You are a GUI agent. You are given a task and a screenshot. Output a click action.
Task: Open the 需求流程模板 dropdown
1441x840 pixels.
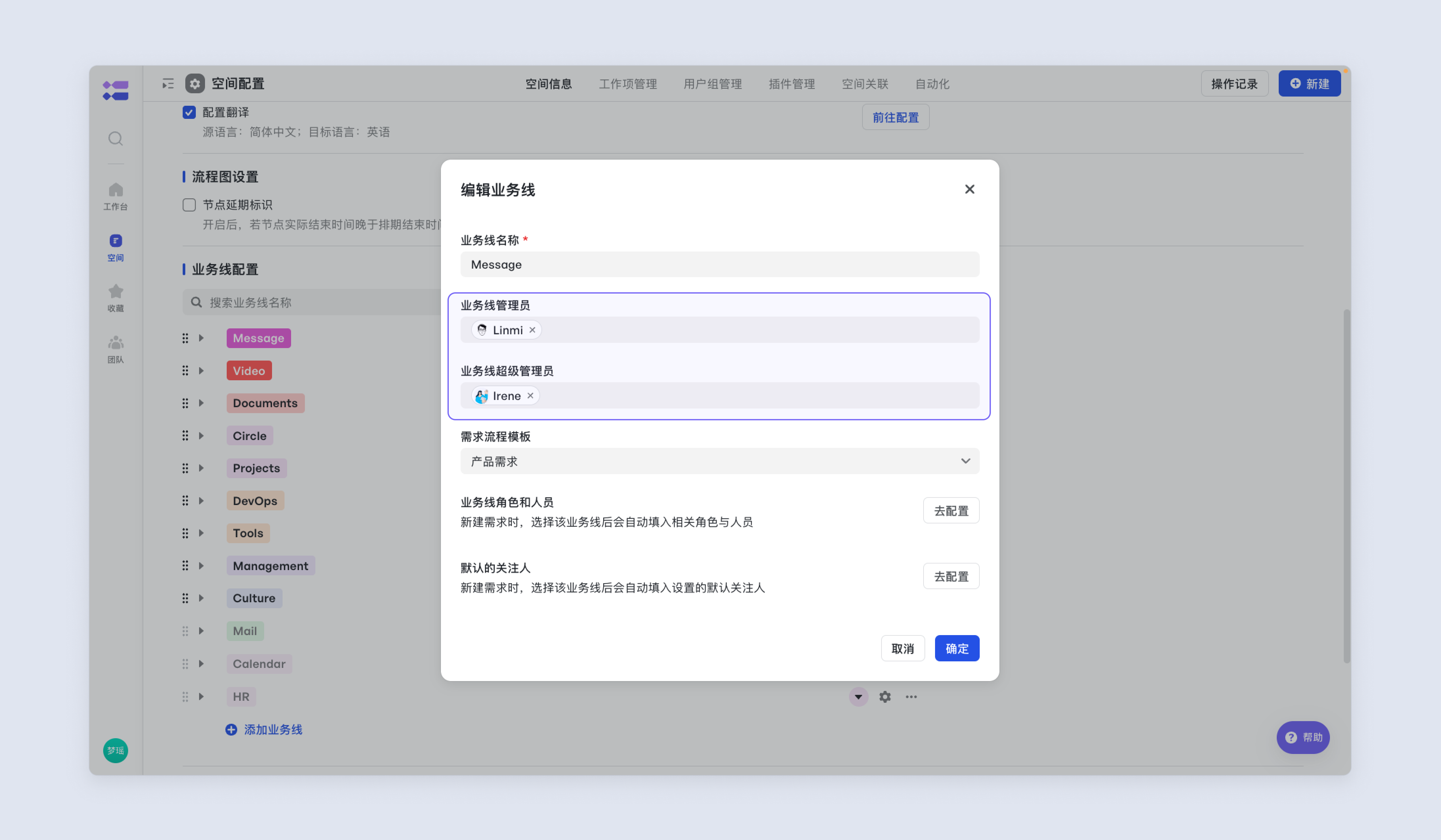coord(720,461)
